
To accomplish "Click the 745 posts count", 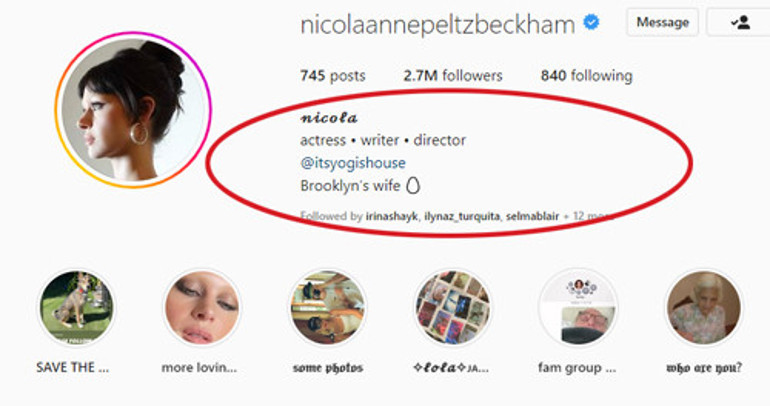I will pos(332,76).
